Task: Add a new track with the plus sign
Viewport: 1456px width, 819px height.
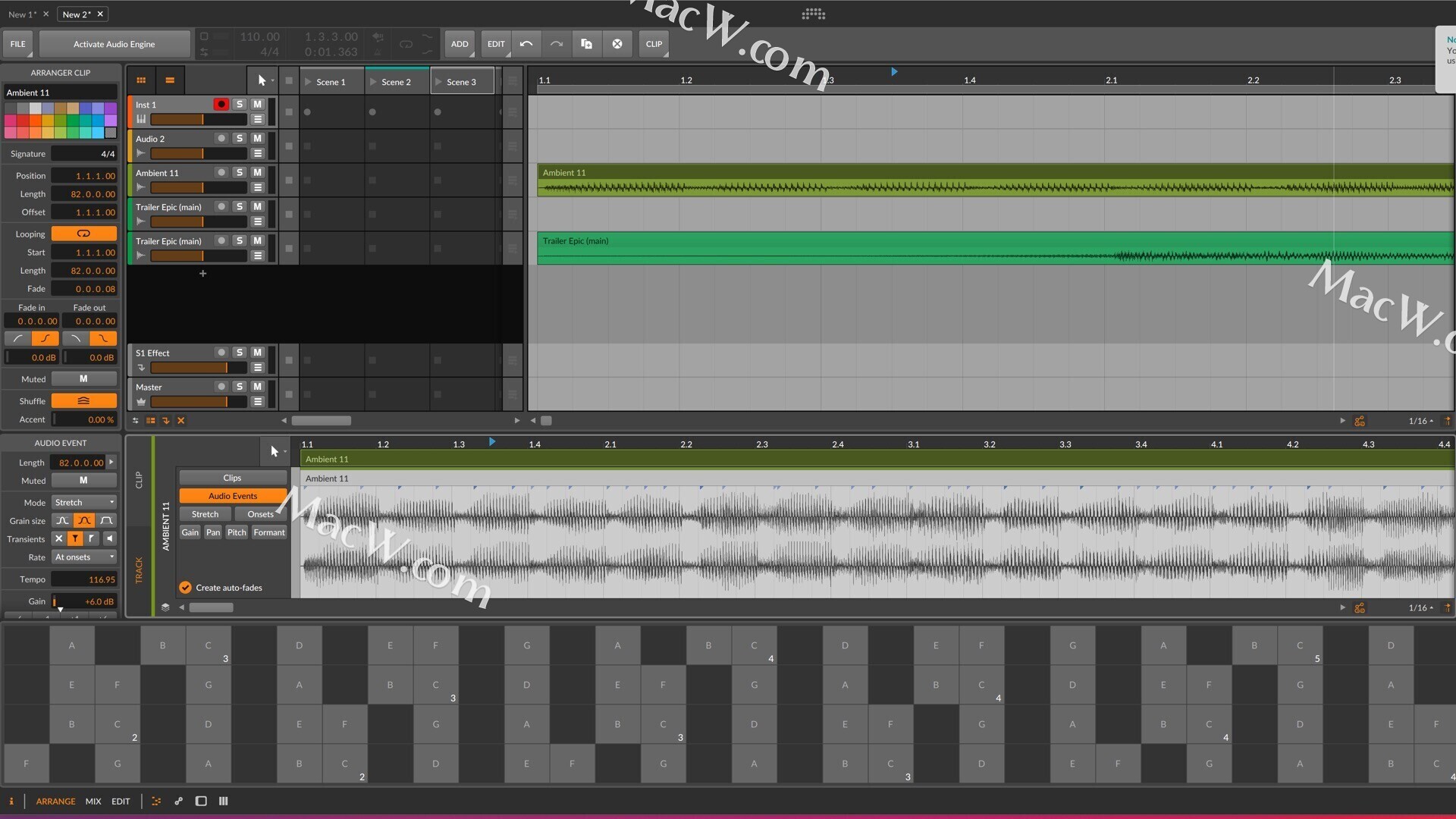Action: [202, 273]
